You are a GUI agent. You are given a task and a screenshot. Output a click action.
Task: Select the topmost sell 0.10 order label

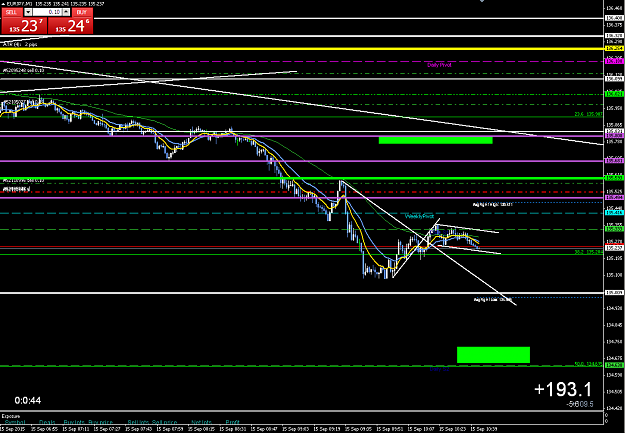(24, 70)
